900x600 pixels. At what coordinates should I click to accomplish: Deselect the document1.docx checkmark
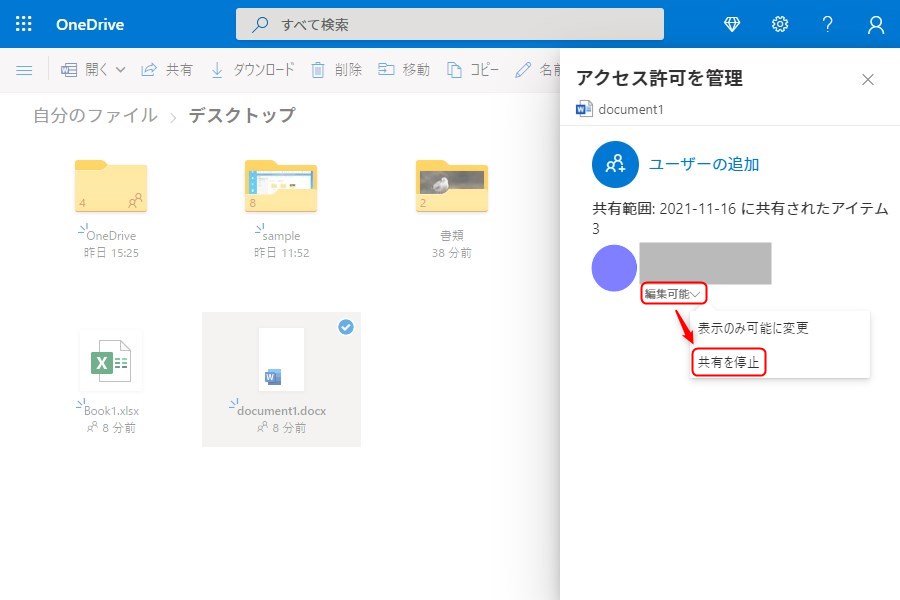point(346,327)
